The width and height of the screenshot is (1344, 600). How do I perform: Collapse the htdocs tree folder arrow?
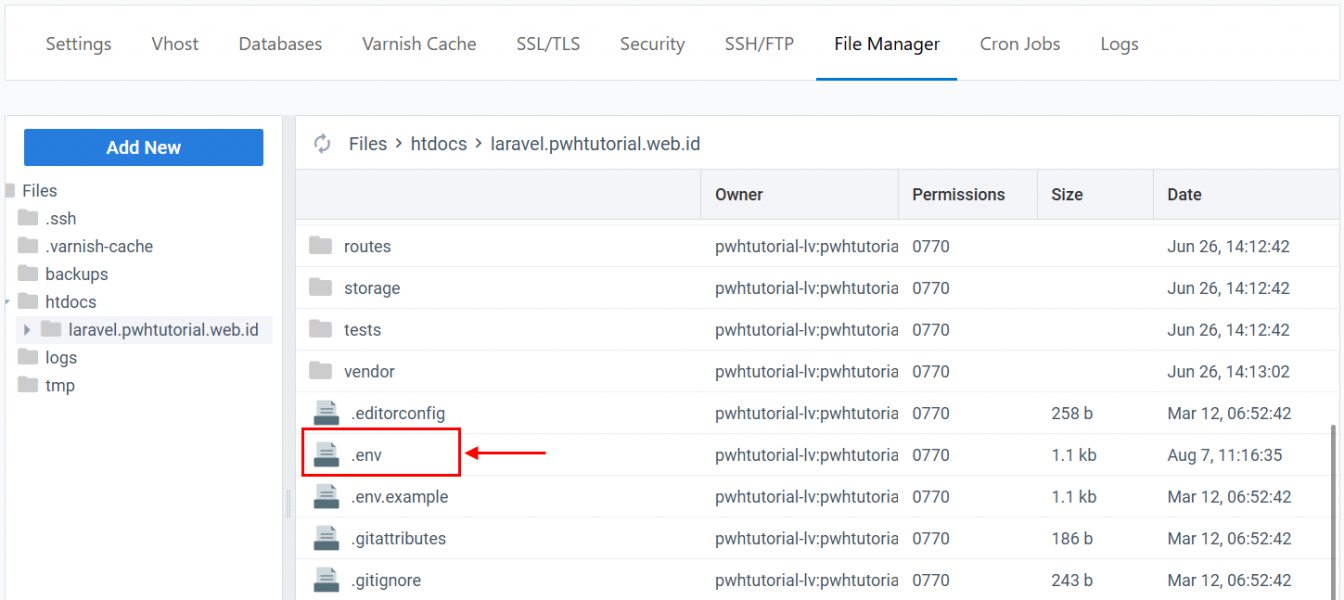click(8, 302)
